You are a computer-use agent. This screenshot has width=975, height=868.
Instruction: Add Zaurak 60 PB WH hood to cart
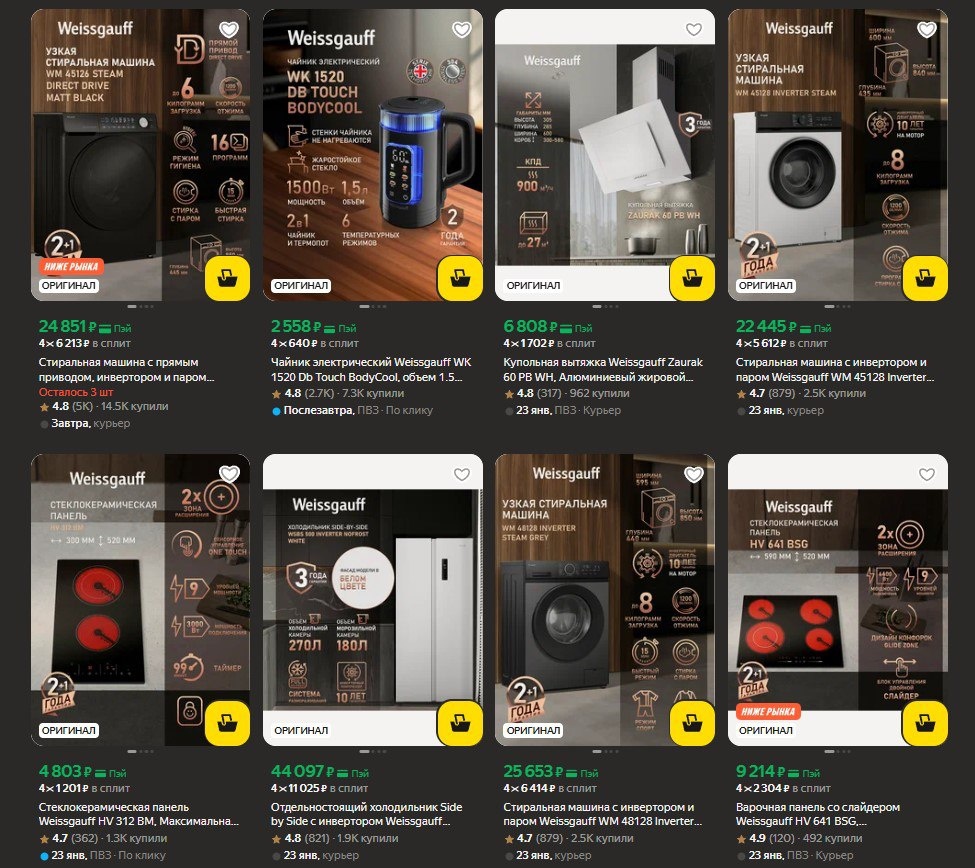point(692,277)
